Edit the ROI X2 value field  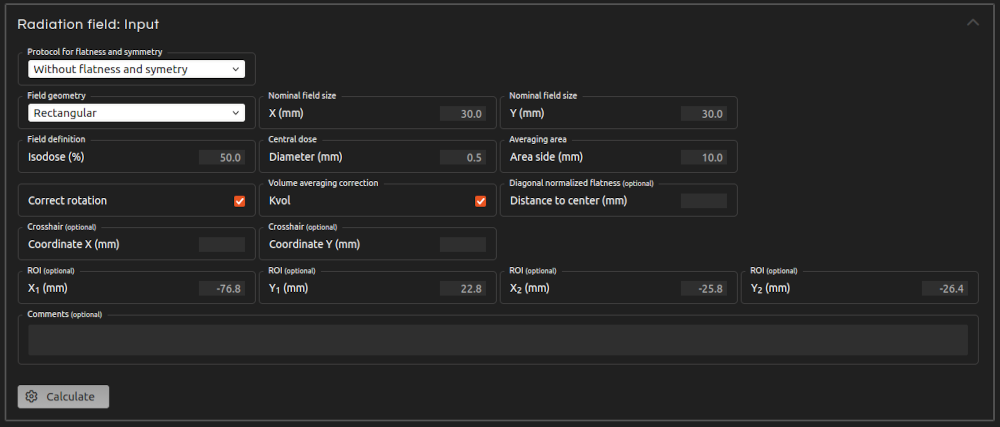coord(703,288)
